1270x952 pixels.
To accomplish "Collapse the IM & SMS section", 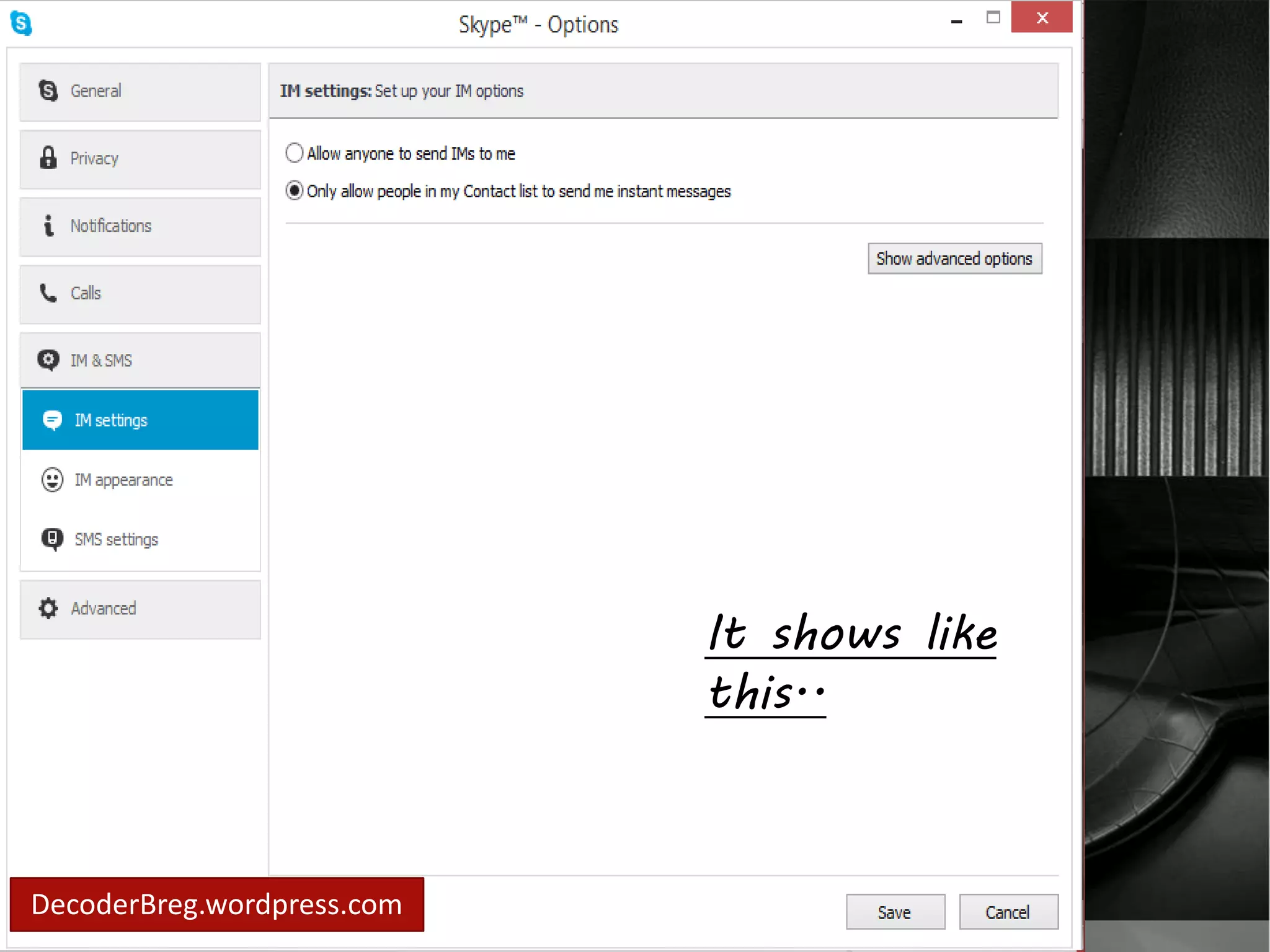I will click(x=140, y=360).
